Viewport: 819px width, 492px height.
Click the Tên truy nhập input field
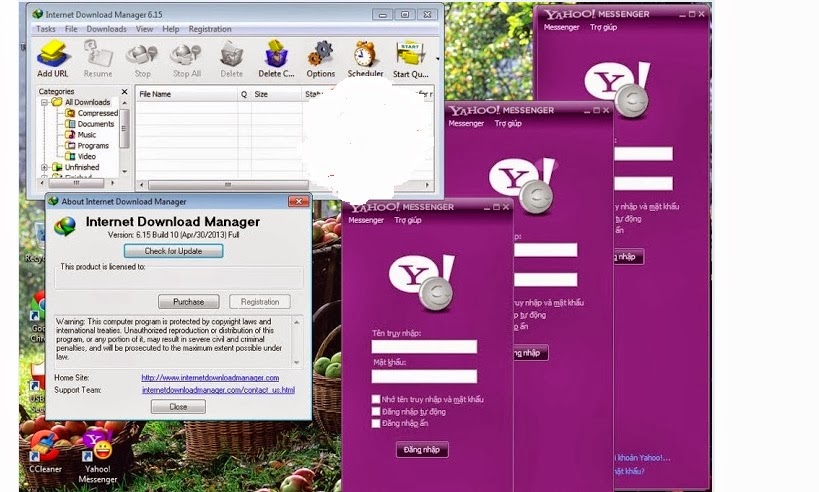424,346
